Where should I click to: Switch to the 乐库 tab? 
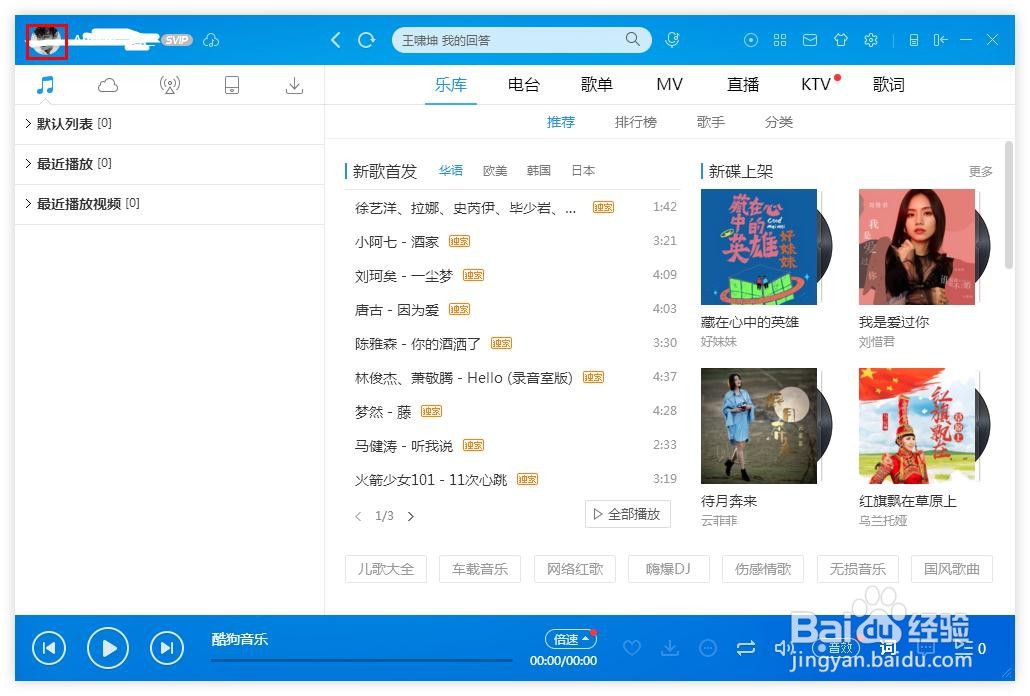(x=451, y=85)
